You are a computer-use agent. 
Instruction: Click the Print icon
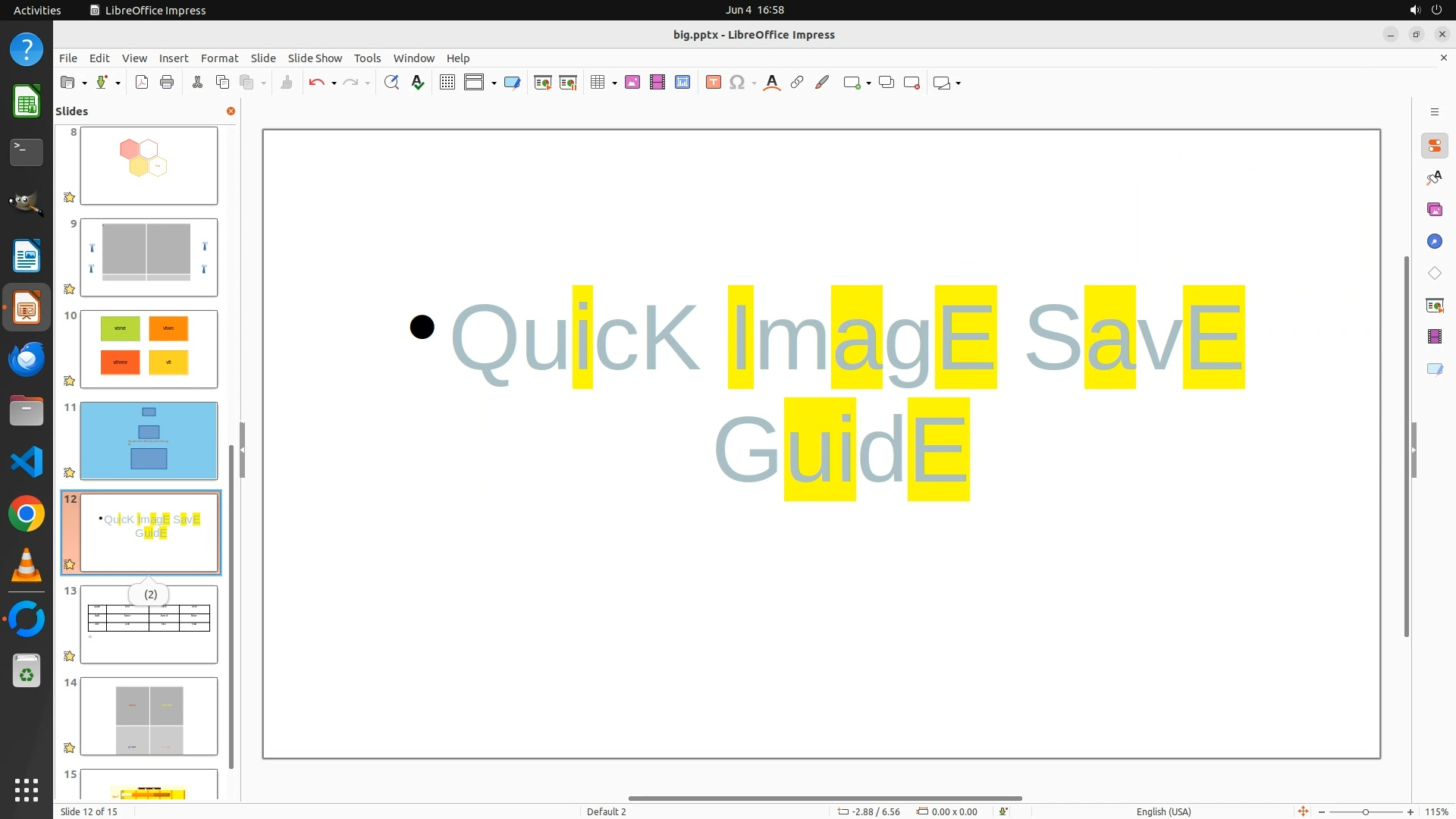(x=167, y=83)
